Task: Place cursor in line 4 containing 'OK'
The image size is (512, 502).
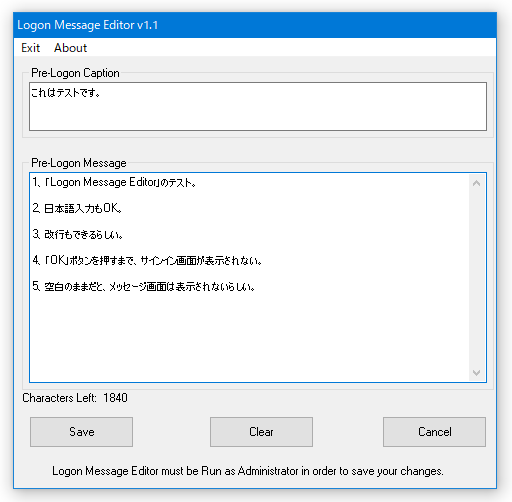Action: [x=147, y=260]
